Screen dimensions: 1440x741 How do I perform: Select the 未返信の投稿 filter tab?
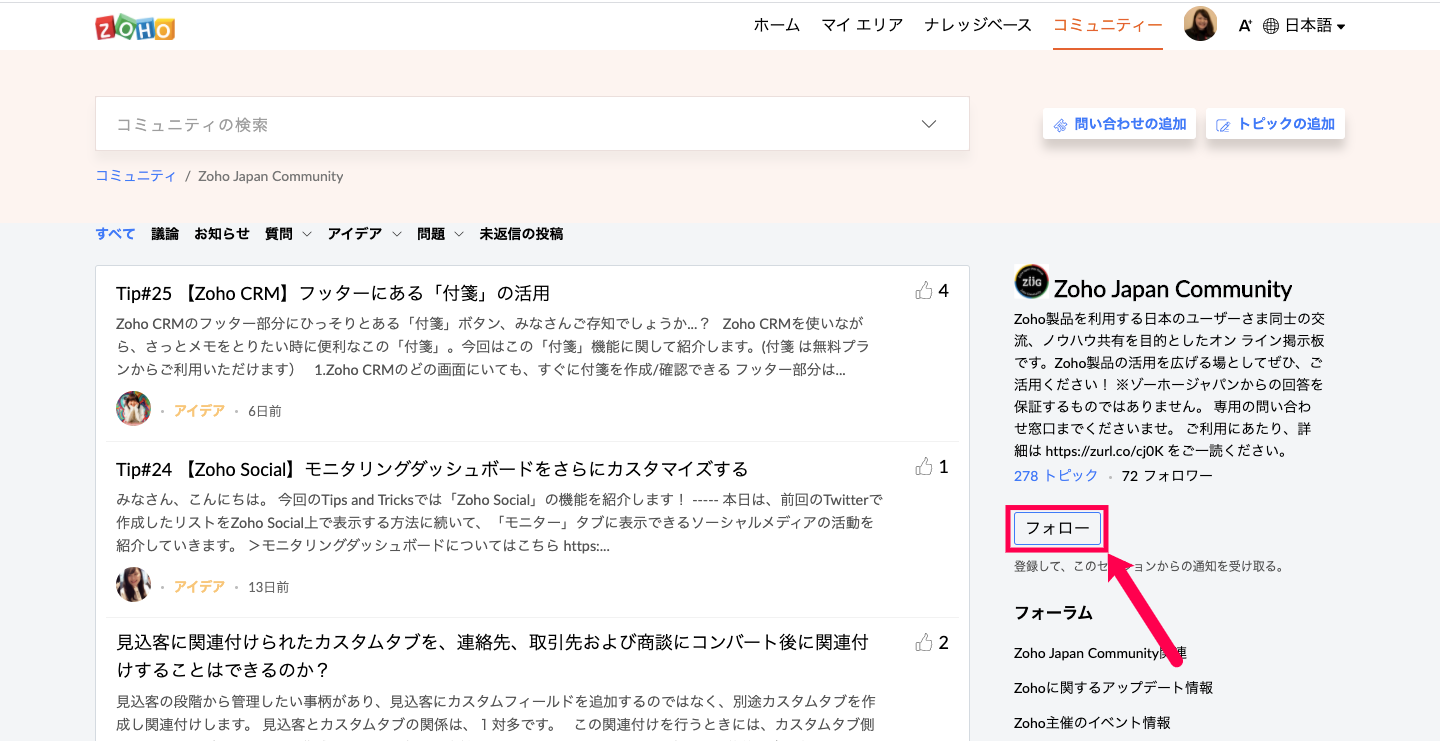tap(521, 234)
